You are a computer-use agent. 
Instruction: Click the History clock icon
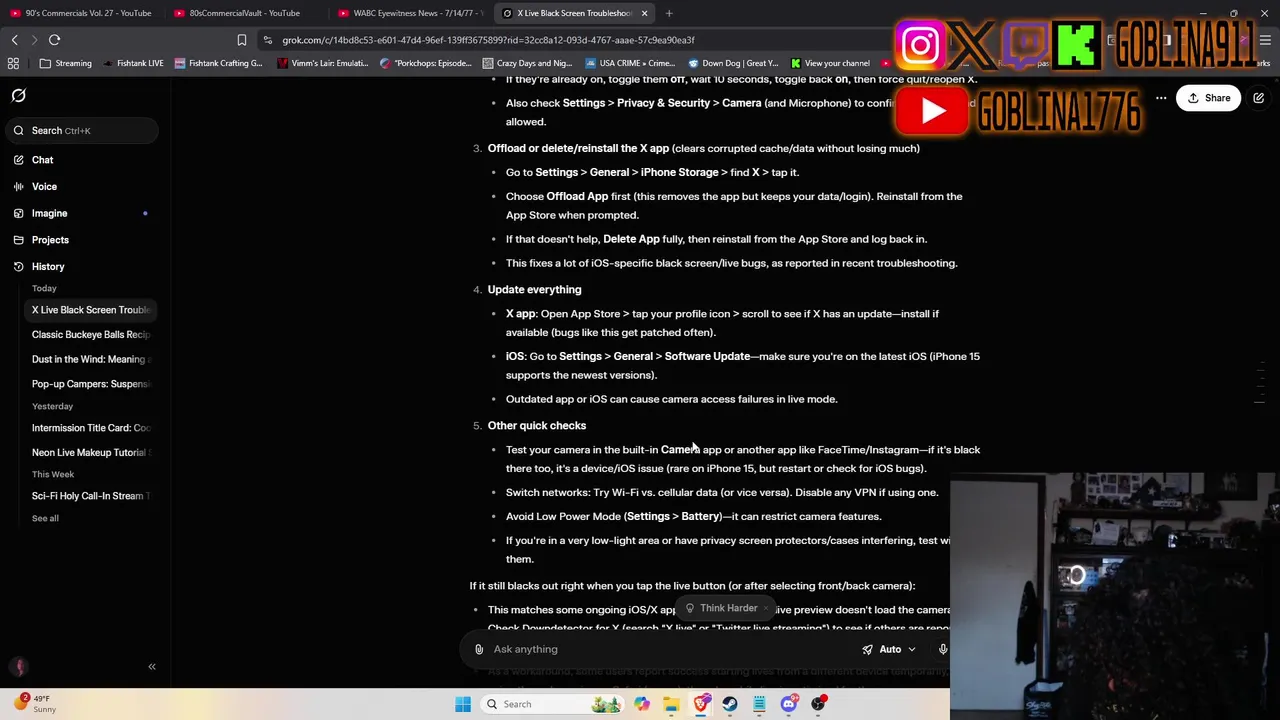click(18, 267)
